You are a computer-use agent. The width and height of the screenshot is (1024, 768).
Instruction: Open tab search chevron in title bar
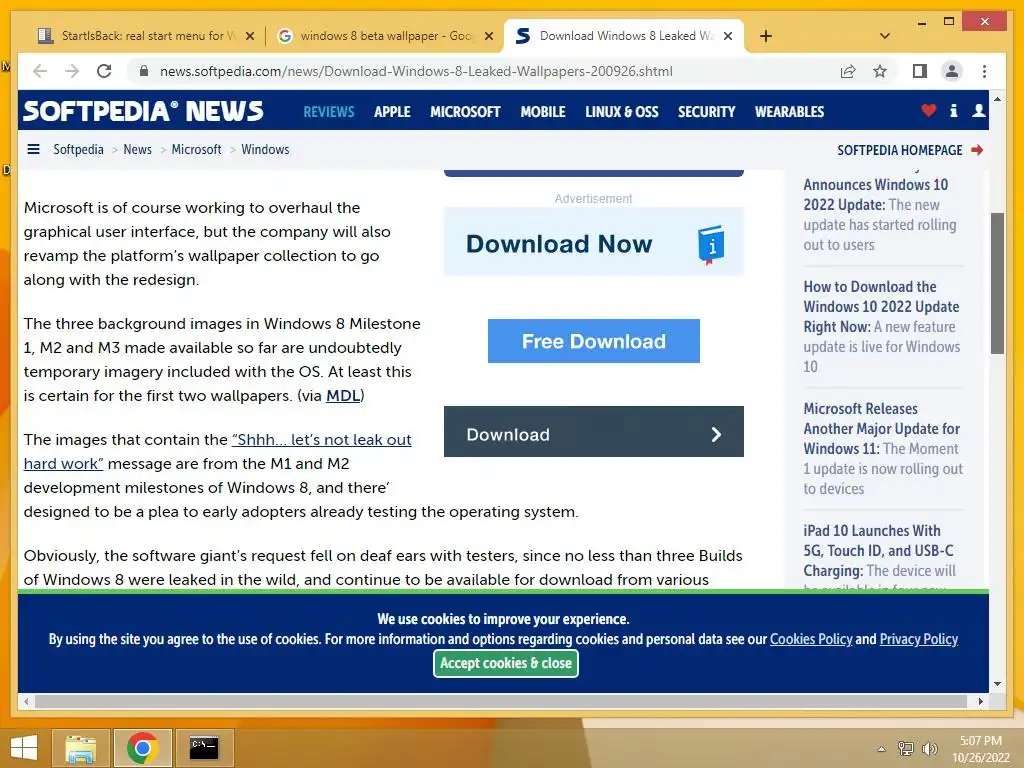pyautogui.click(x=885, y=36)
